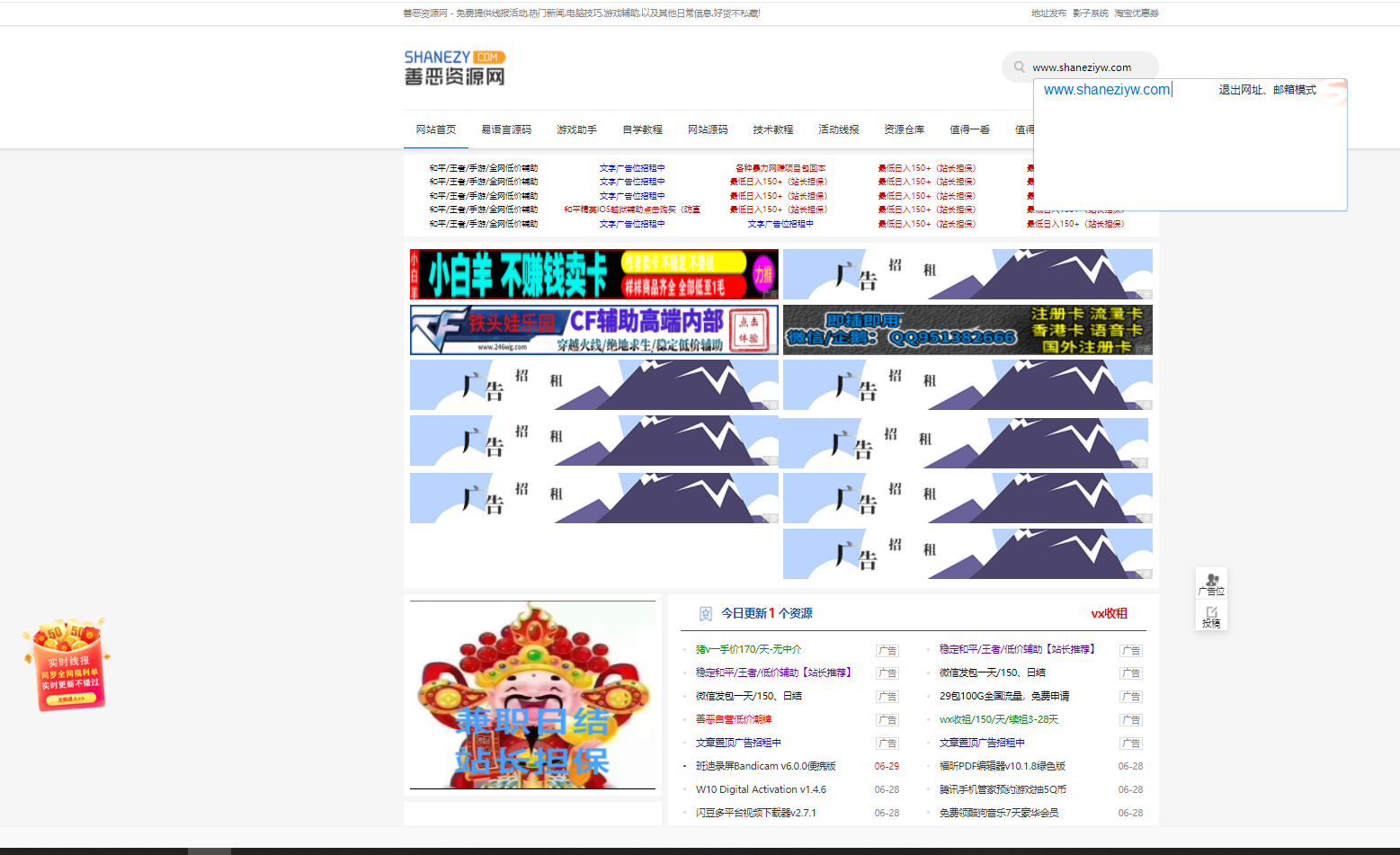Open 班迪录屏Bandicam v6.0.0便携版 article
This screenshot has height=855, width=1400.
point(766,766)
